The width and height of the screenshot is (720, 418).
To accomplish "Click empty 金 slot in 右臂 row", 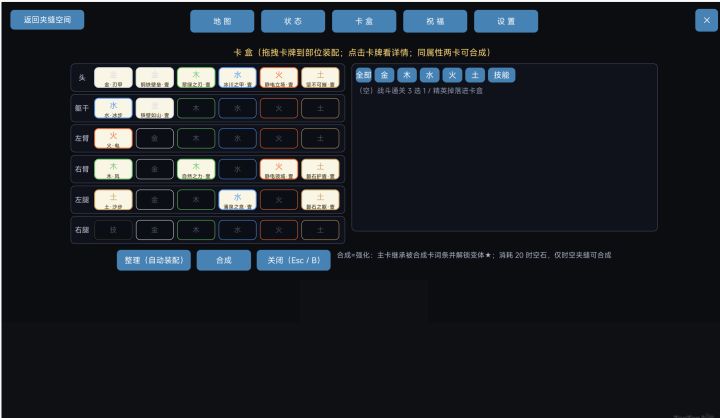I will pos(155,169).
